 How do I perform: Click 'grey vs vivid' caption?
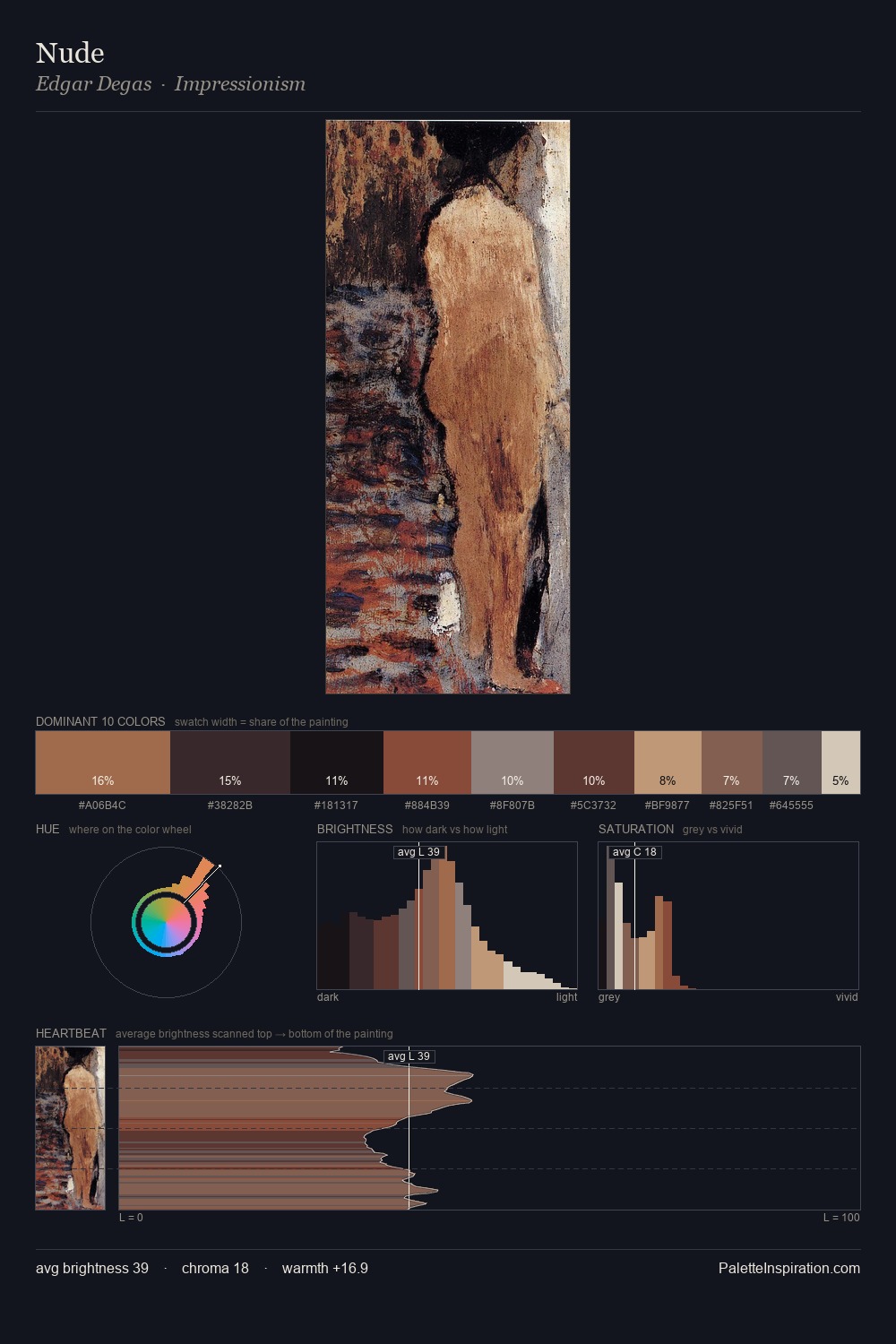[x=712, y=830]
